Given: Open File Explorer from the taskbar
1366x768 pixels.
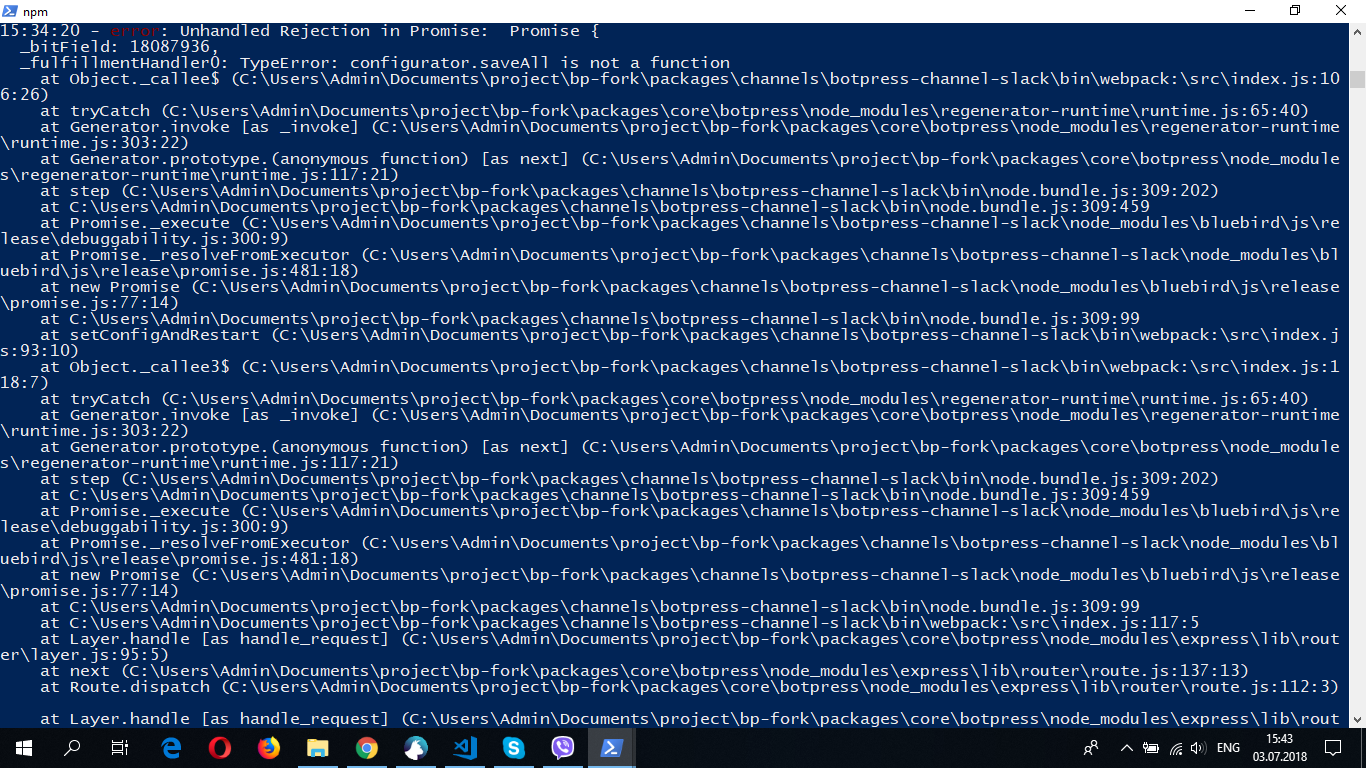Looking at the screenshot, I should pos(318,747).
